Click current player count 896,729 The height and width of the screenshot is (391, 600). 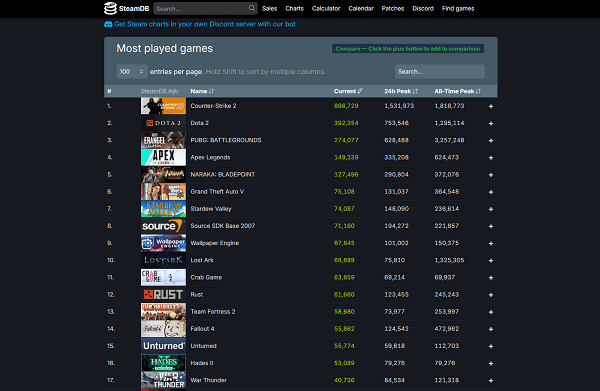click(x=346, y=106)
